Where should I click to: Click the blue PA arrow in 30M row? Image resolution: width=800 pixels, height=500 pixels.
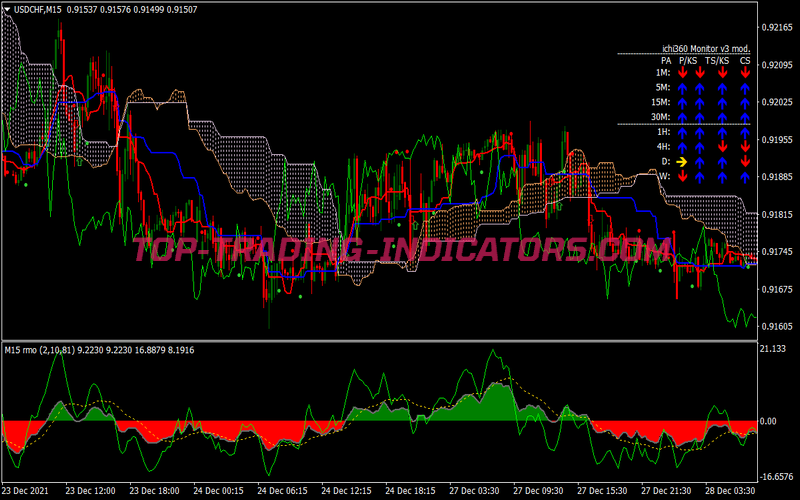(x=682, y=118)
